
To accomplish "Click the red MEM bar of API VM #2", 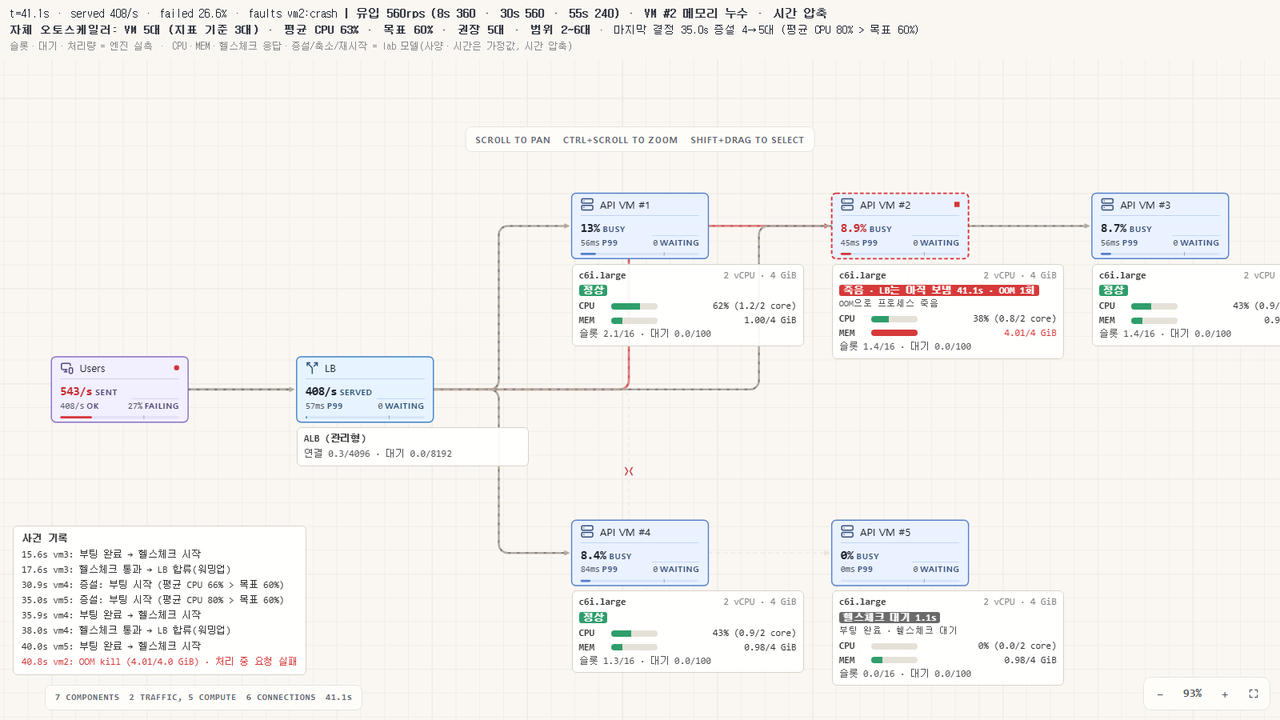I will 894,333.
